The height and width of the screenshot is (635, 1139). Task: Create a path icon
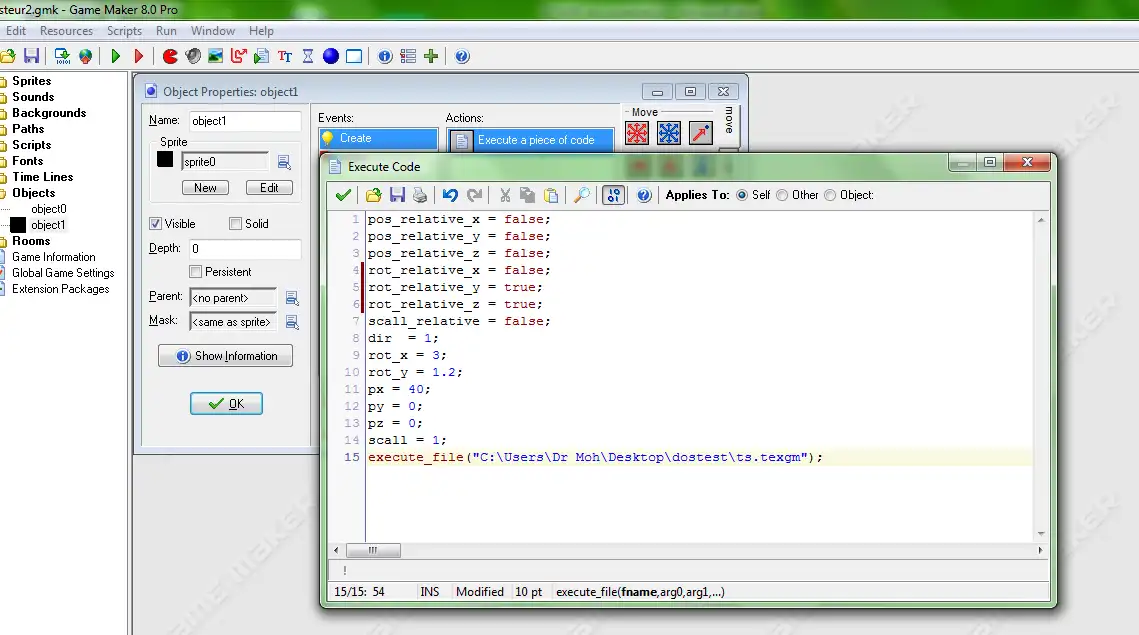point(238,56)
